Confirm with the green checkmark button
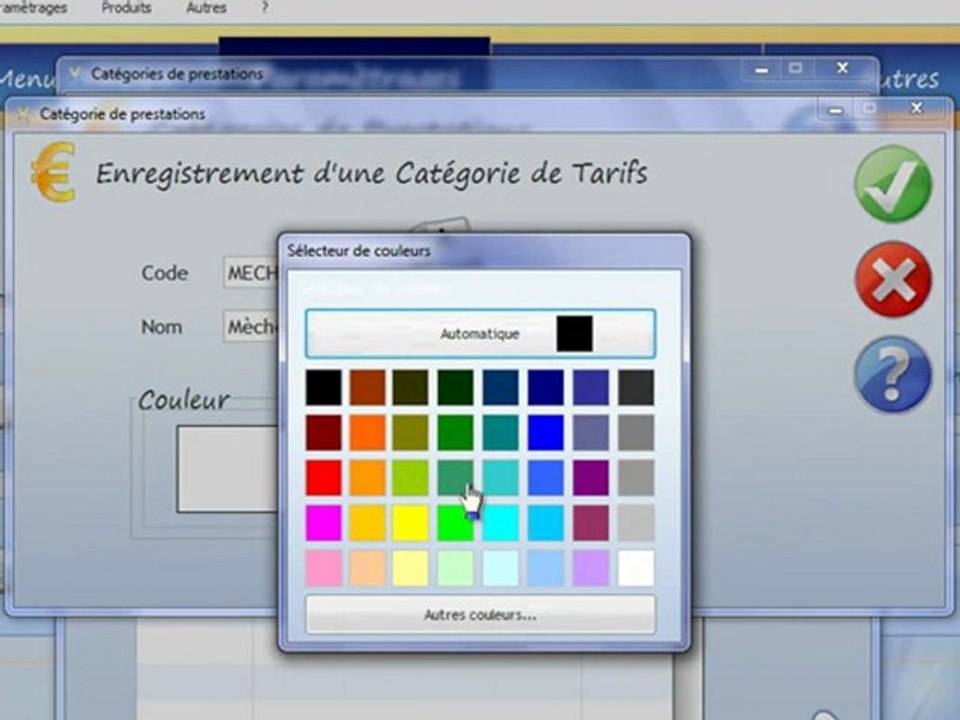Screen dimensions: 960x720 point(893,184)
